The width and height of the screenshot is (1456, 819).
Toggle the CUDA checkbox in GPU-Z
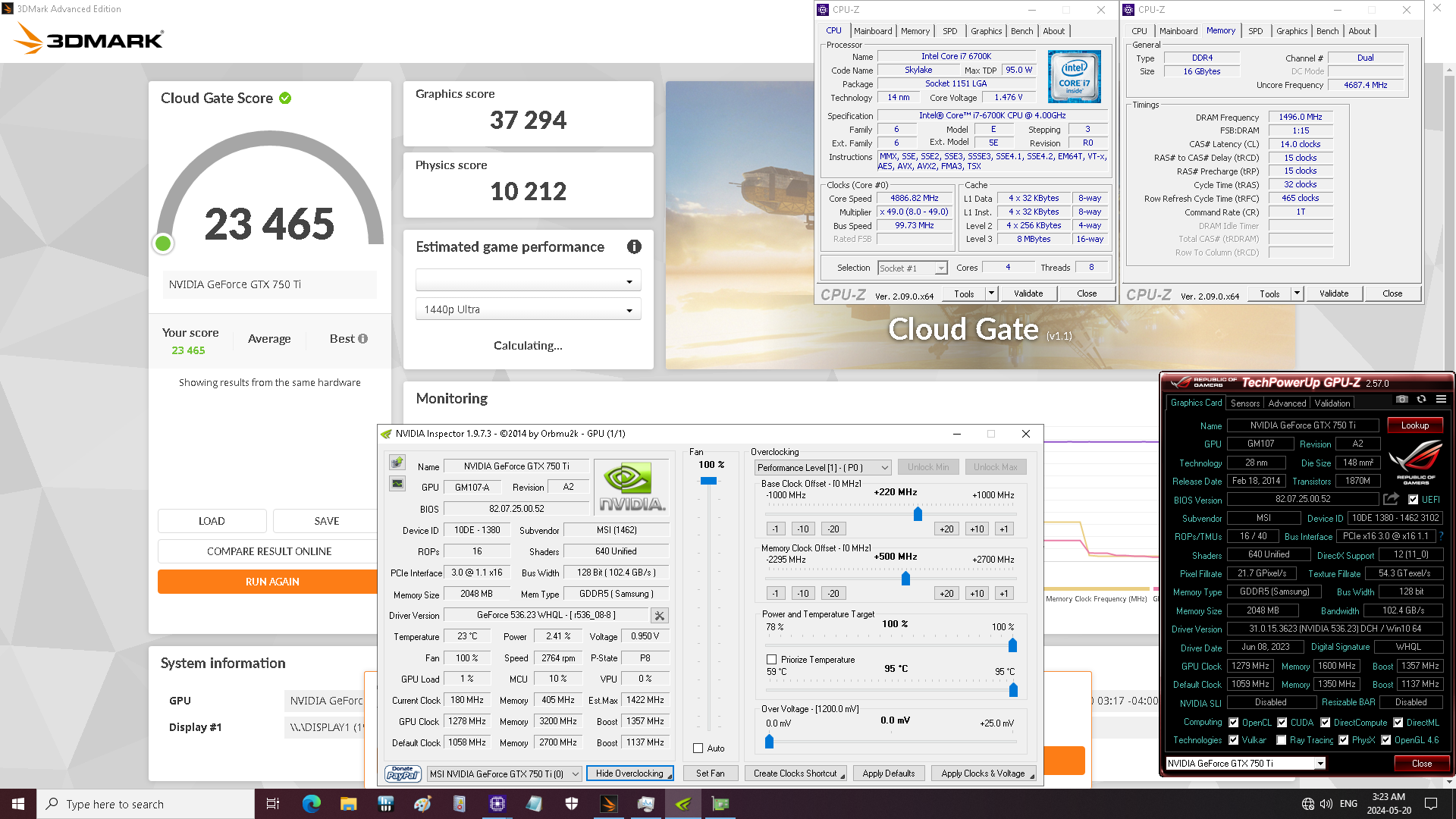tap(1282, 723)
